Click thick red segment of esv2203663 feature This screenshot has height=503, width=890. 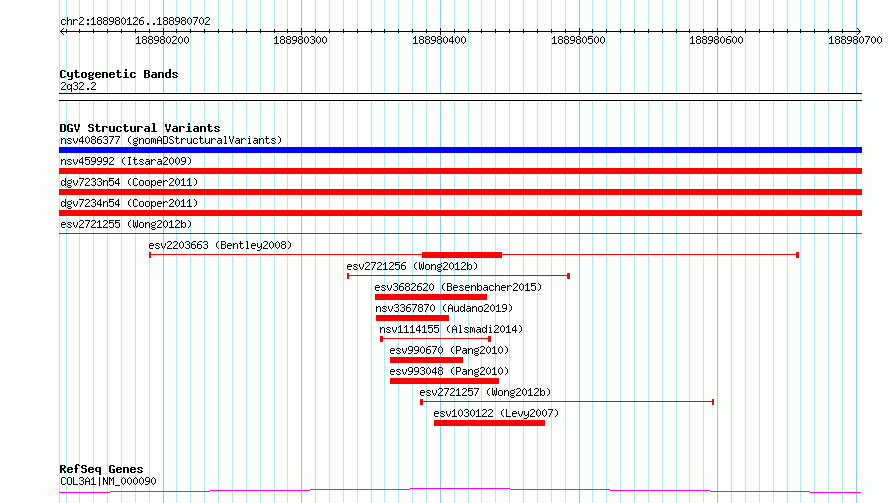pyautogui.click(x=462, y=255)
